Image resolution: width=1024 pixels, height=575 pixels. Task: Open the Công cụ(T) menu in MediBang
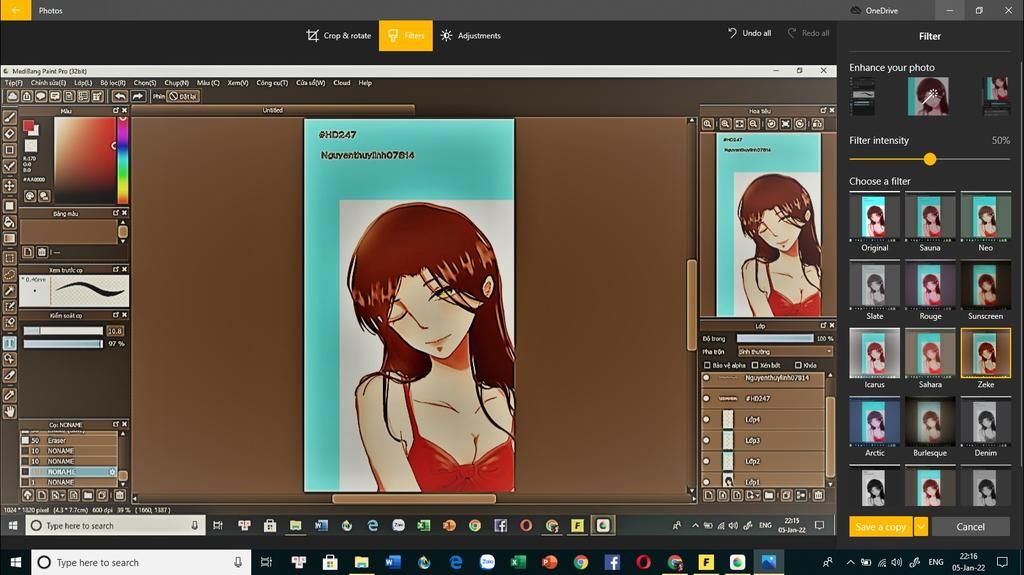272,83
